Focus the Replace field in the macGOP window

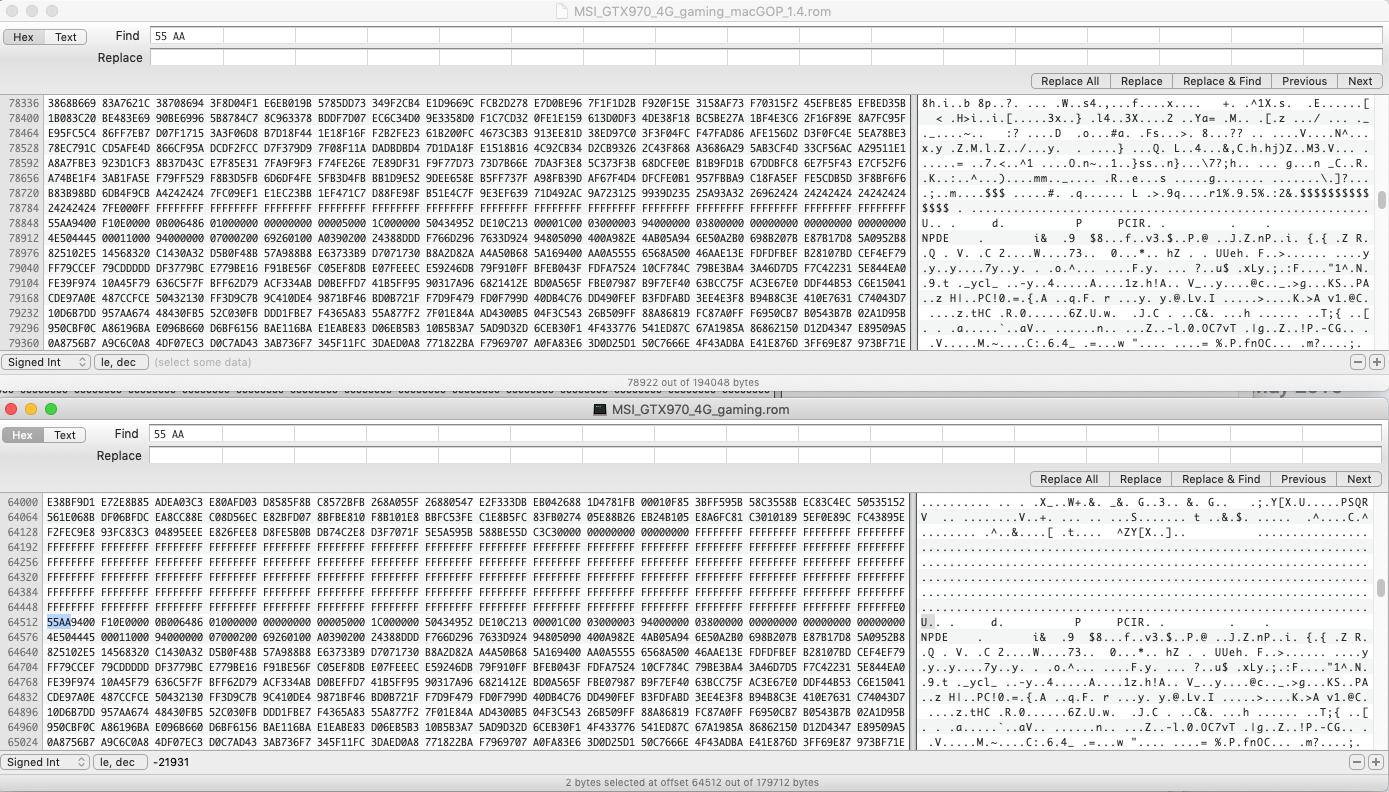pyautogui.click(x=768, y=58)
